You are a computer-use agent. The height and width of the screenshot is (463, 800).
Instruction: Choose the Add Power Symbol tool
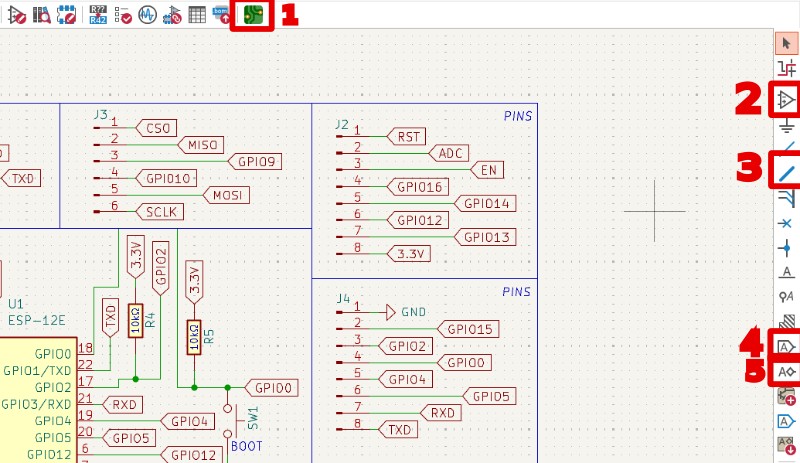tap(786, 126)
